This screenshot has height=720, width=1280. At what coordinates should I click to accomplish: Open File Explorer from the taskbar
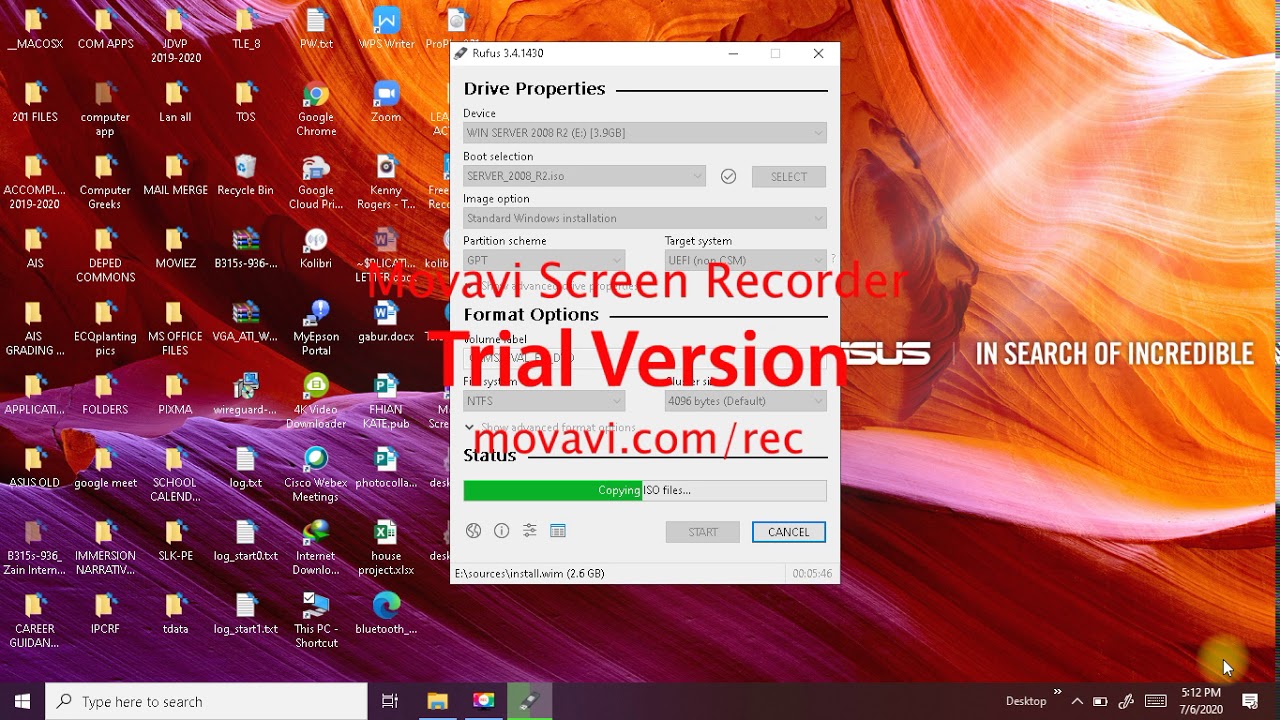click(437, 701)
